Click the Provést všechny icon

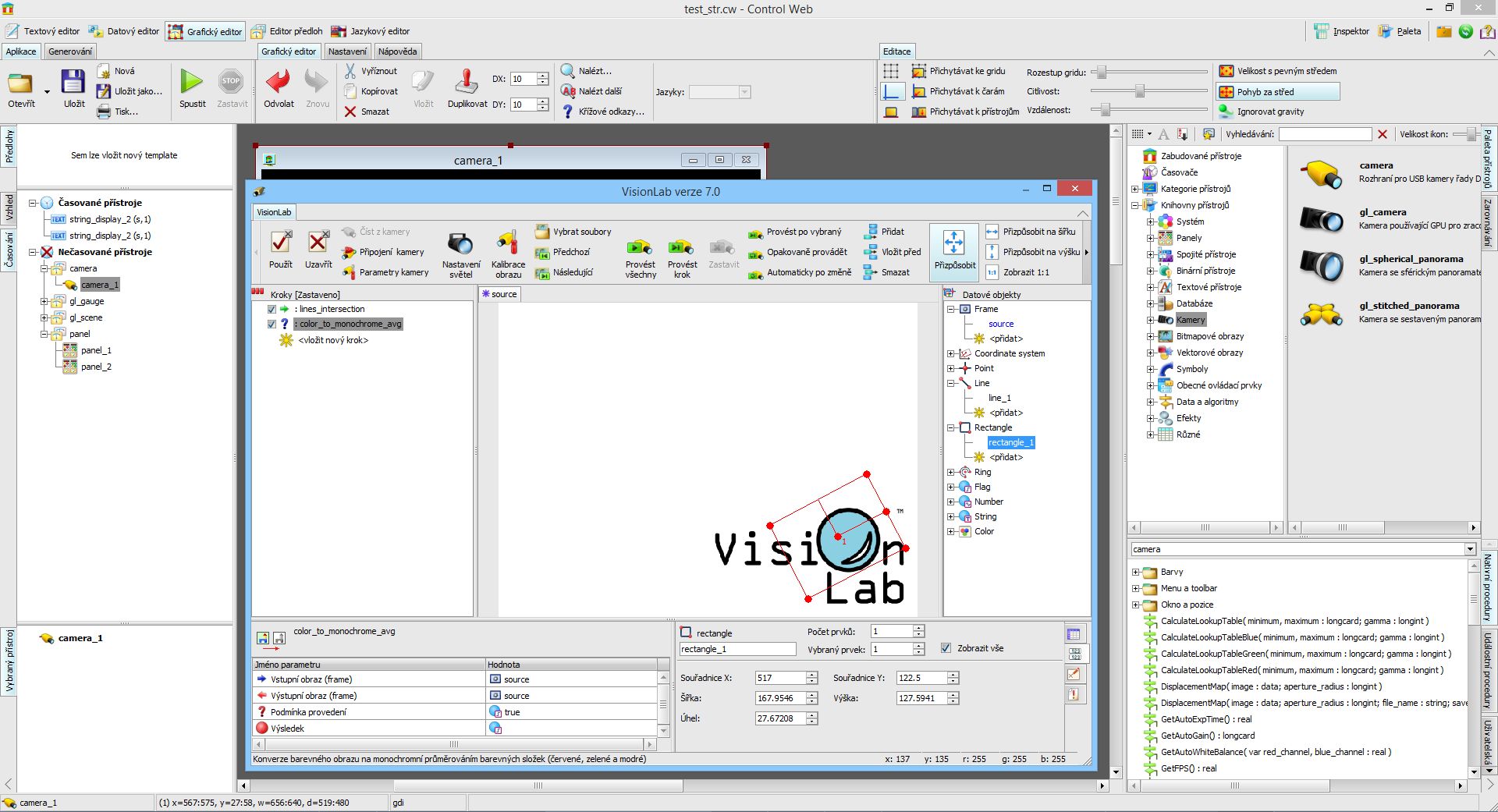click(640, 247)
